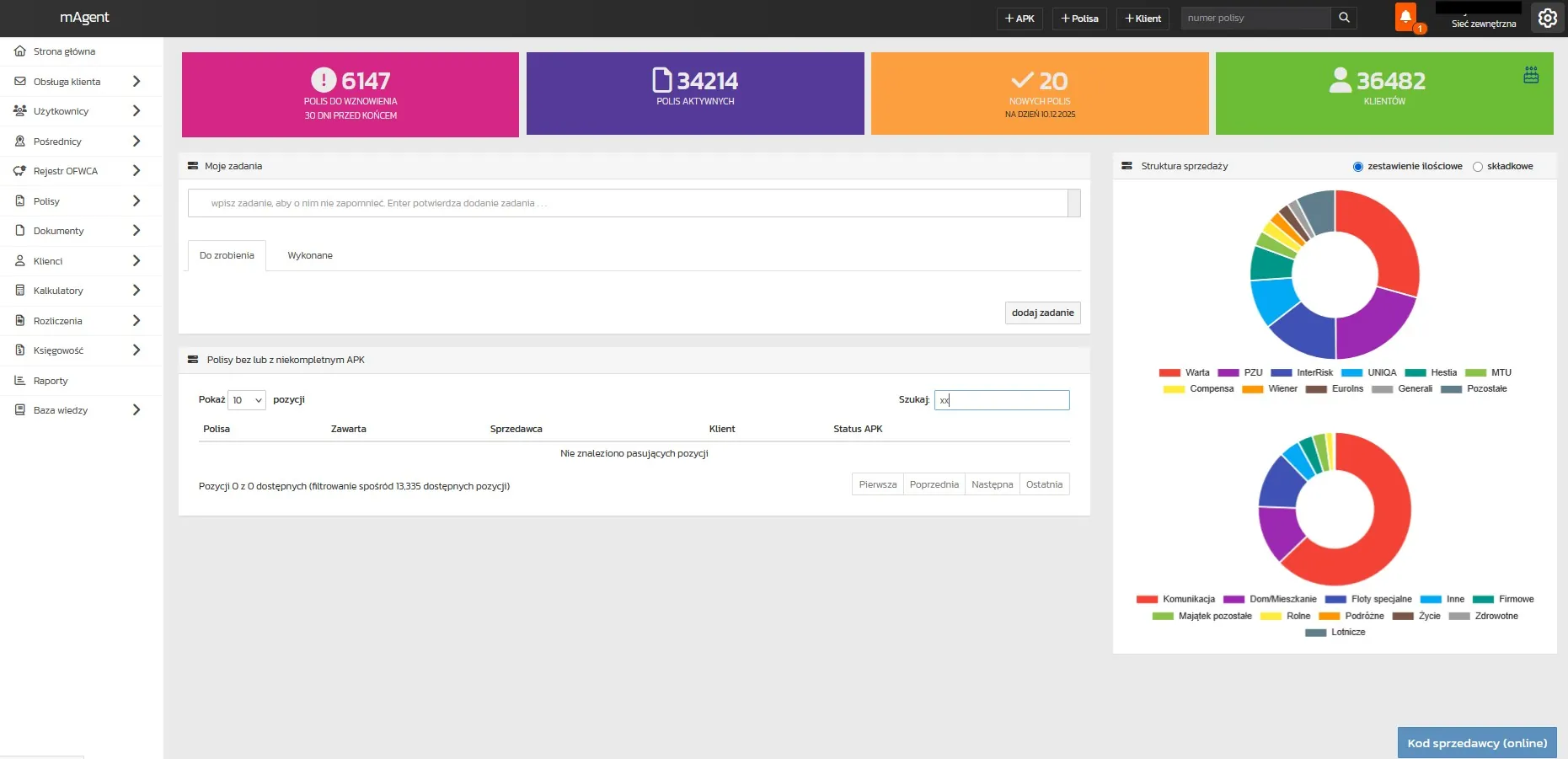Click the 'dodaj zadanie' button

coord(1042,313)
